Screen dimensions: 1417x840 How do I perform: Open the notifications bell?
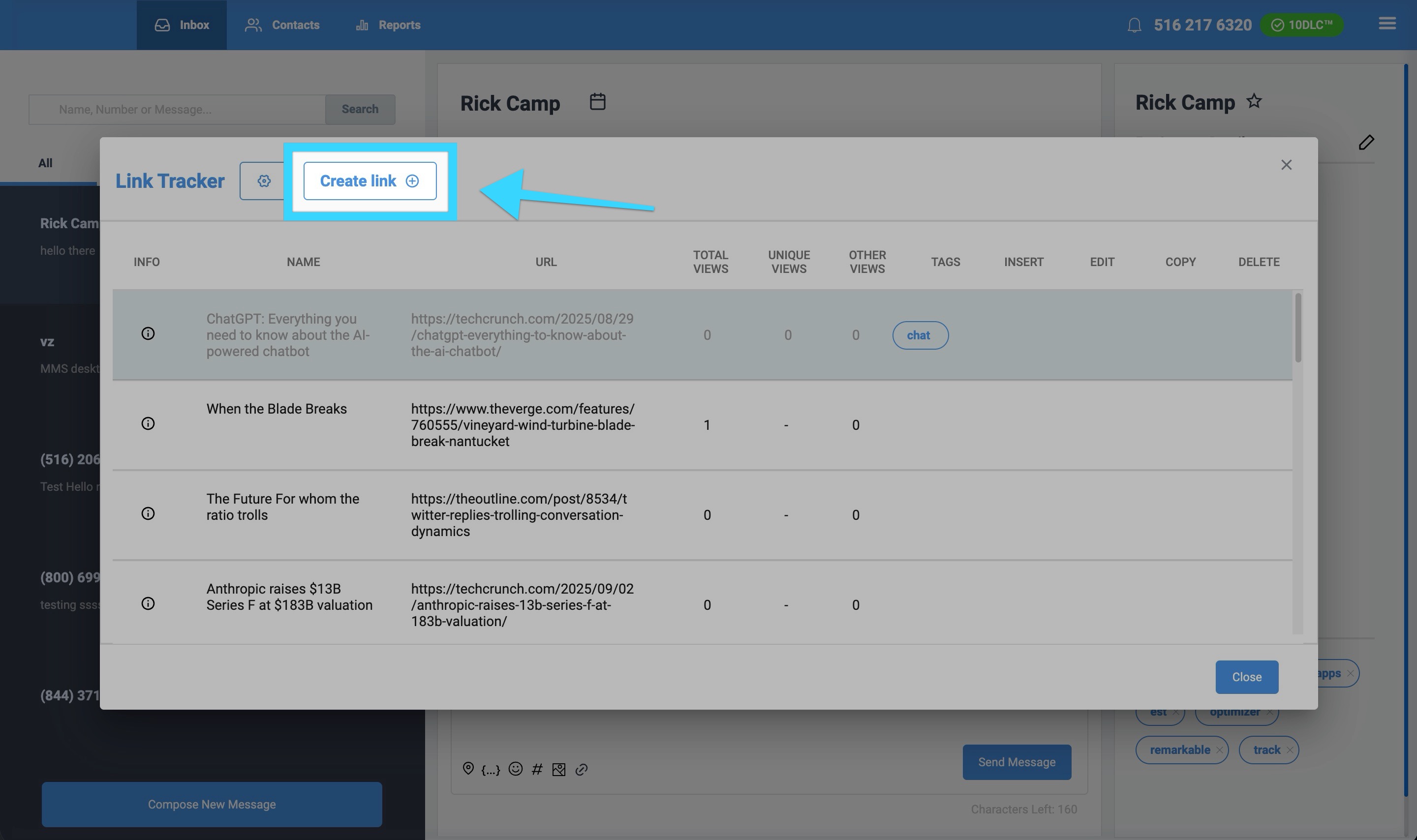tap(1134, 26)
